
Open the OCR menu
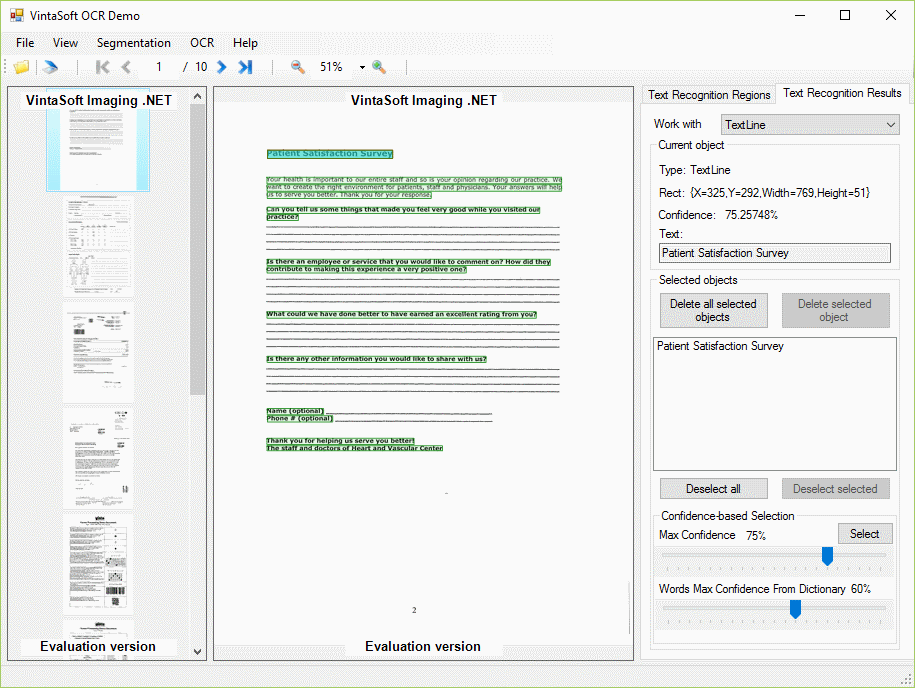click(x=202, y=43)
